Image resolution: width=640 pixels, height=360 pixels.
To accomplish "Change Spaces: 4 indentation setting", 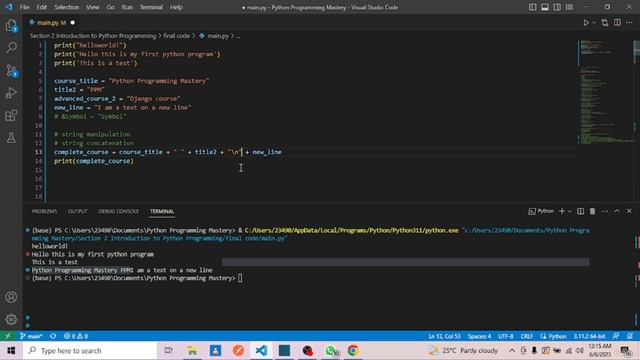I will 480,336.
